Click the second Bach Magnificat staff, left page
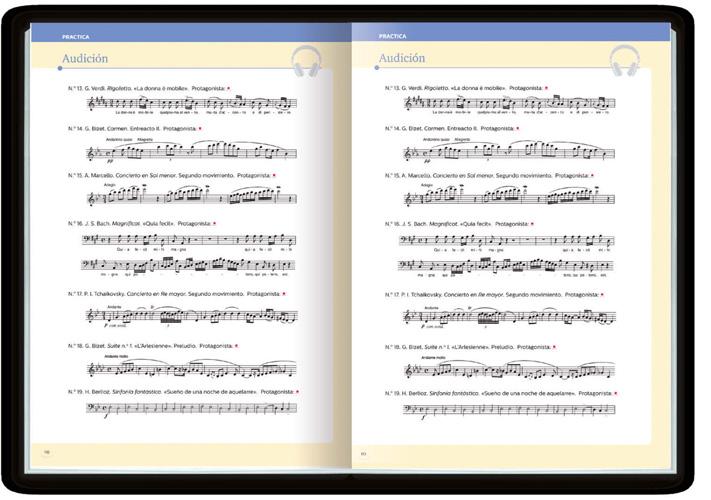711x500 pixels. coord(188,267)
